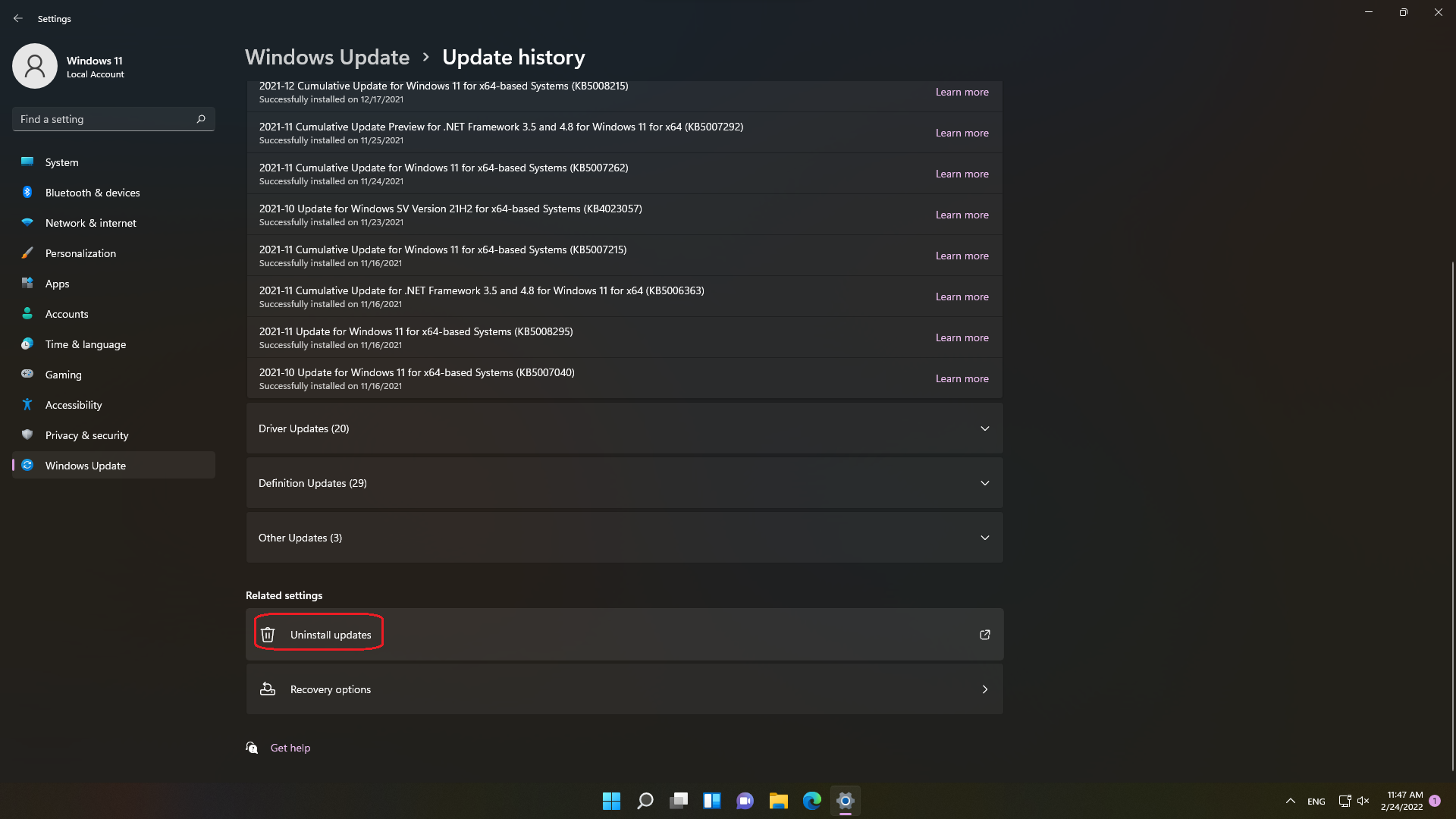Click the Accessibility figure icon
The width and height of the screenshot is (1456, 819).
coord(27,404)
